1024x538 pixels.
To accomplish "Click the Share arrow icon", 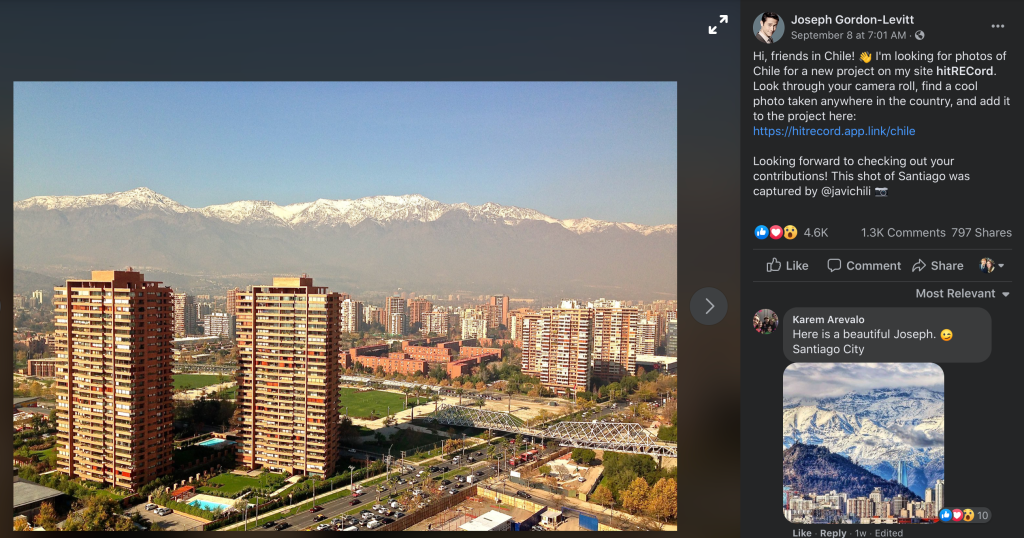I will [x=919, y=265].
